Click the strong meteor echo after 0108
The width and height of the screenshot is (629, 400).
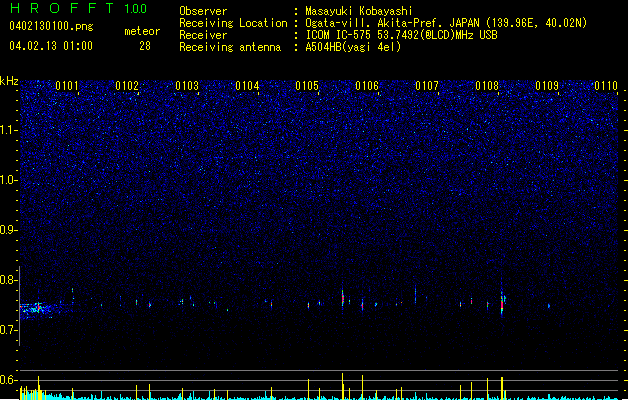tap(502, 303)
